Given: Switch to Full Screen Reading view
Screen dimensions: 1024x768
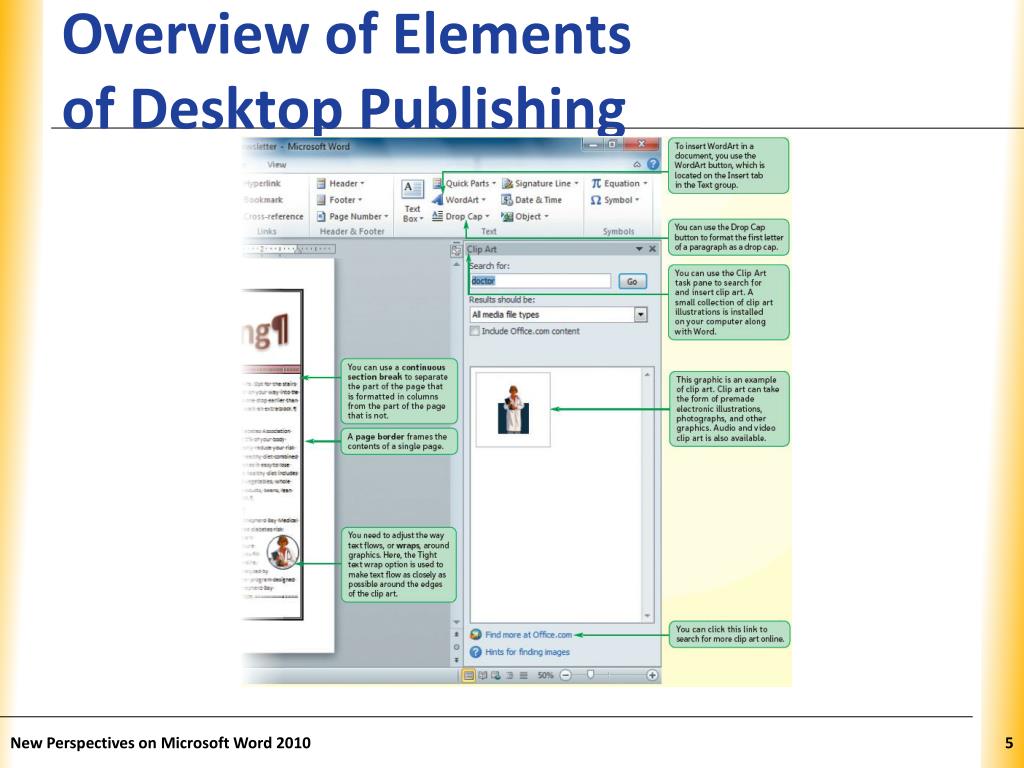Looking at the screenshot, I should (483, 675).
